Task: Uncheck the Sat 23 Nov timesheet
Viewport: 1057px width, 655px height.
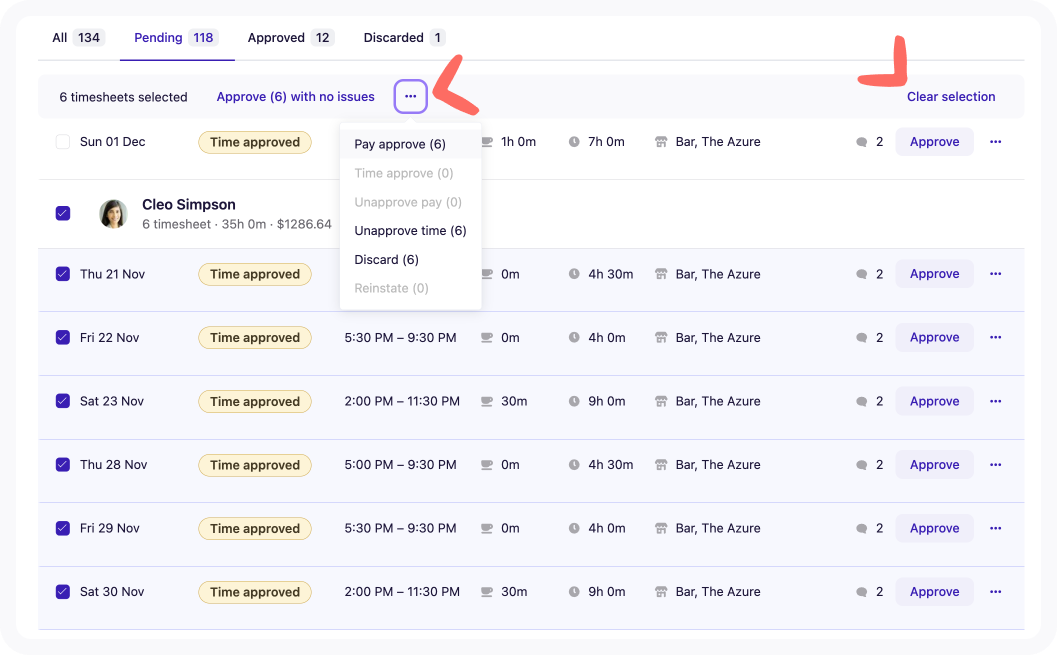Action: (x=63, y=401)
